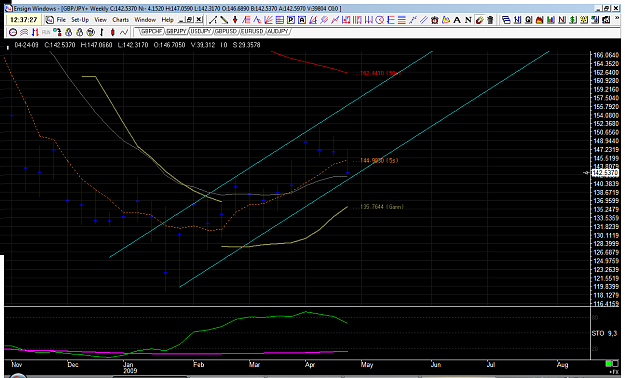
Task: Select the circle cycle drawing tool
Action: point(379,20)
